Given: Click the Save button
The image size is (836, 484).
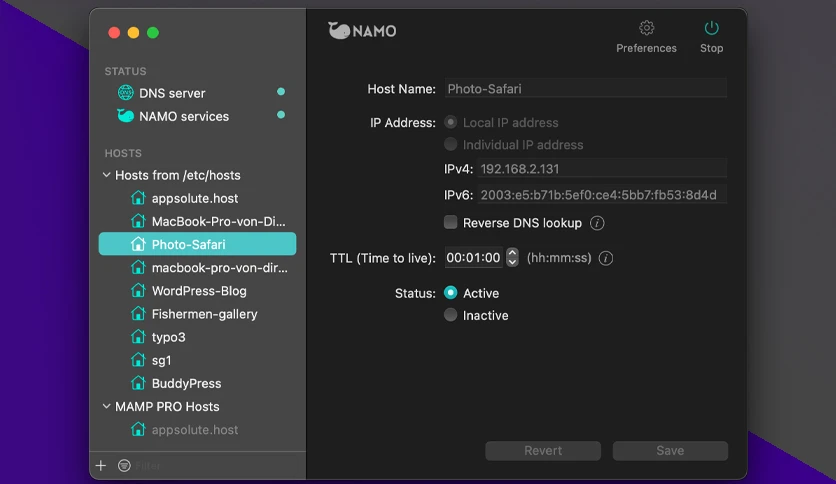Looking at the screenshot, I should click(x=670, y=450).
